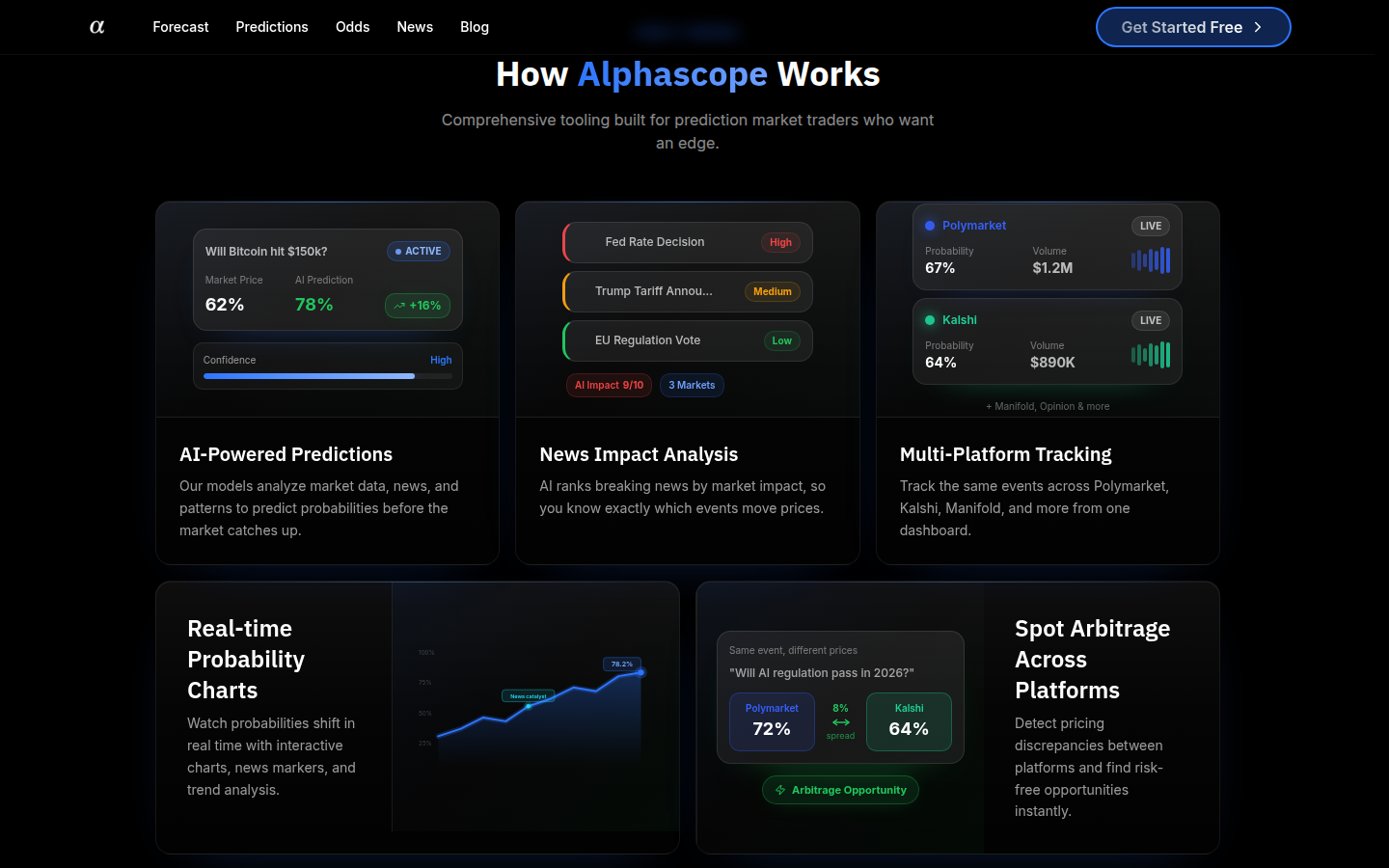Click the 'Will AI regulation pass in 2026?' text
Screen dimensions: 1389x868
pos(822,673)
